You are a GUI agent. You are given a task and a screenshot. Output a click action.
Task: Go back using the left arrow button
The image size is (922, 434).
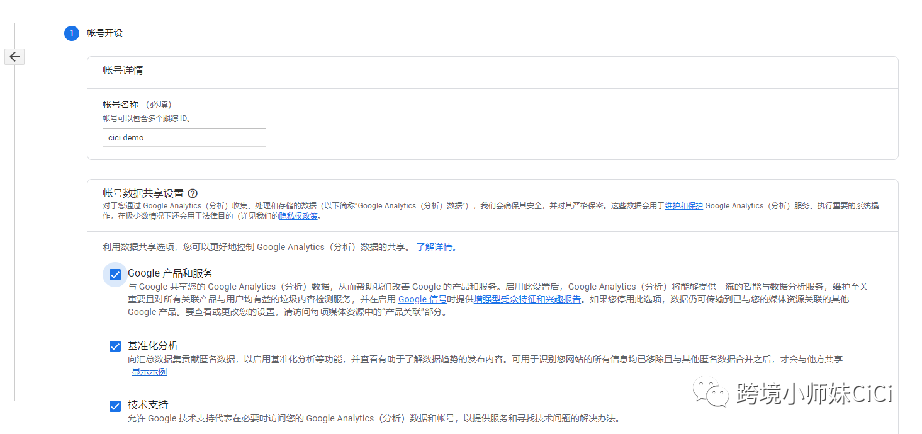15,56
